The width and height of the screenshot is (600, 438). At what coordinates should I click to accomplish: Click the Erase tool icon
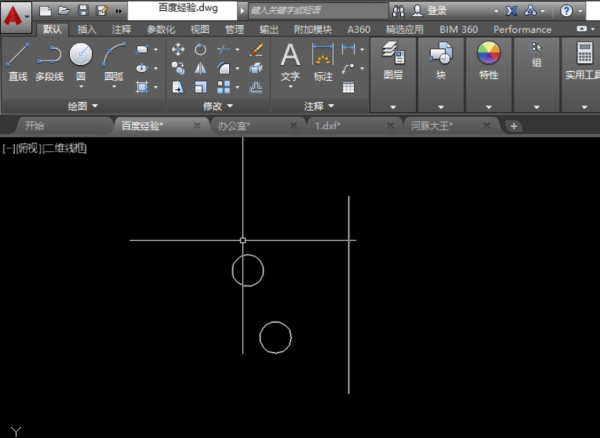(x=256, y=49)
